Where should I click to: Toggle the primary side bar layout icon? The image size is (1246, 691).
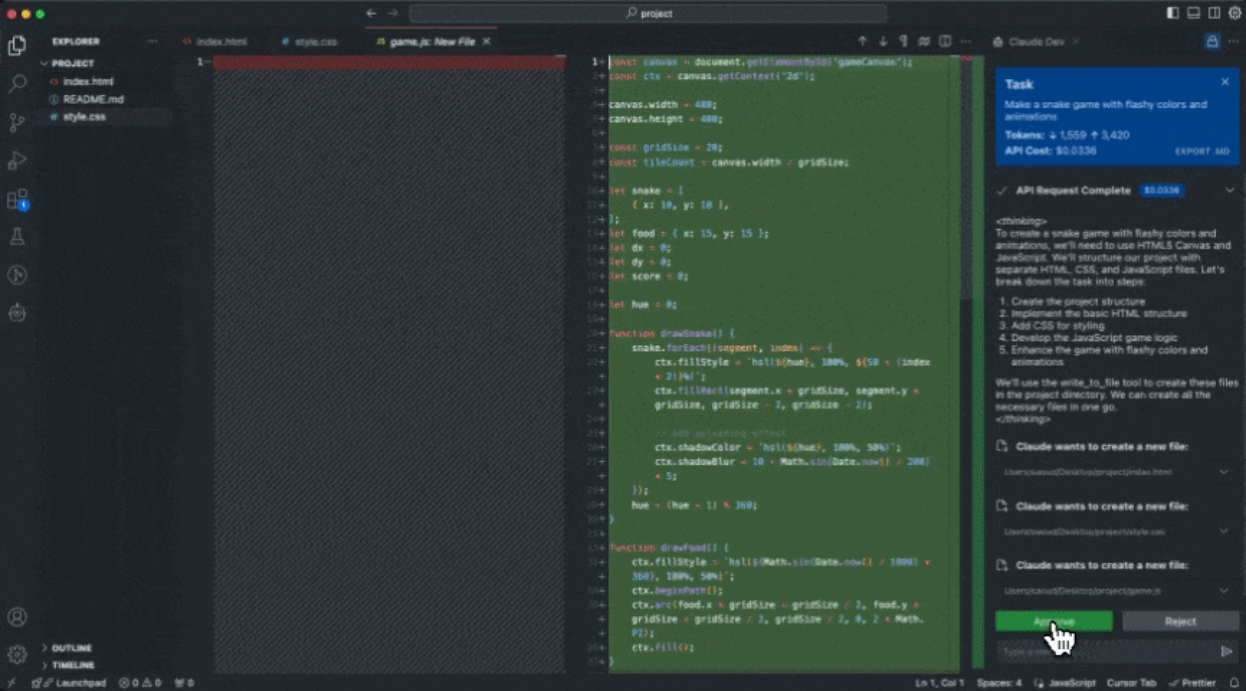coord(1172,13)
